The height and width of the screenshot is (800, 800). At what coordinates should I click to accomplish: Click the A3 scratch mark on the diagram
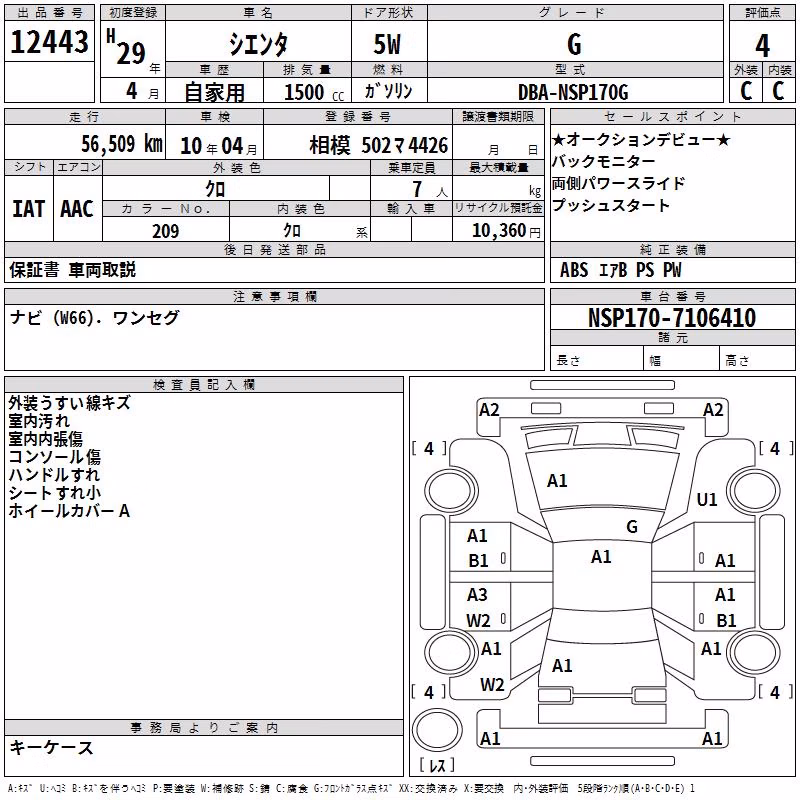pos(477,594)
